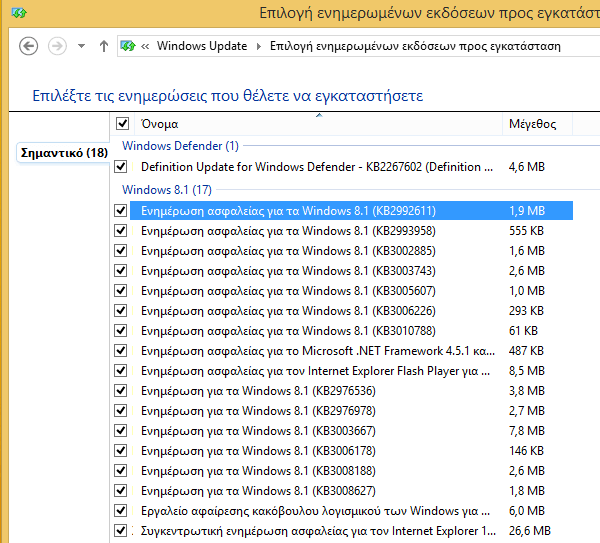Select row Definition Update for Windows Defender - KB2267602
600x543 pixels.
tap(351, 167)
